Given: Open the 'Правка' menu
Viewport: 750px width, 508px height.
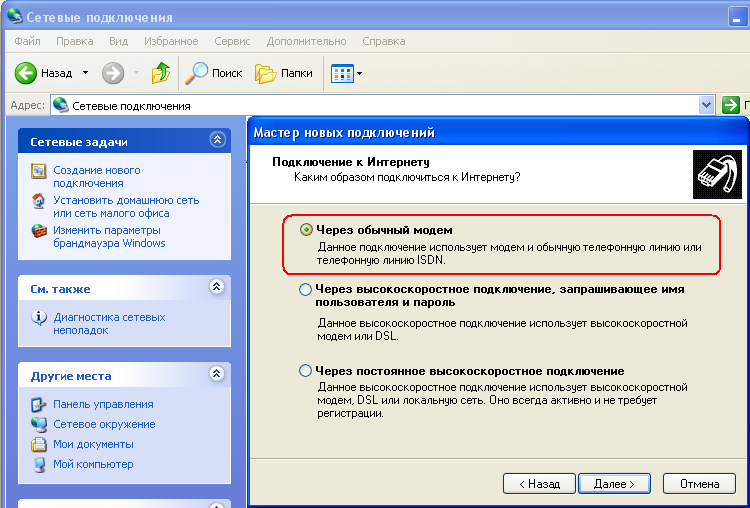Looking at the screenshot, I should click(75, 41).
